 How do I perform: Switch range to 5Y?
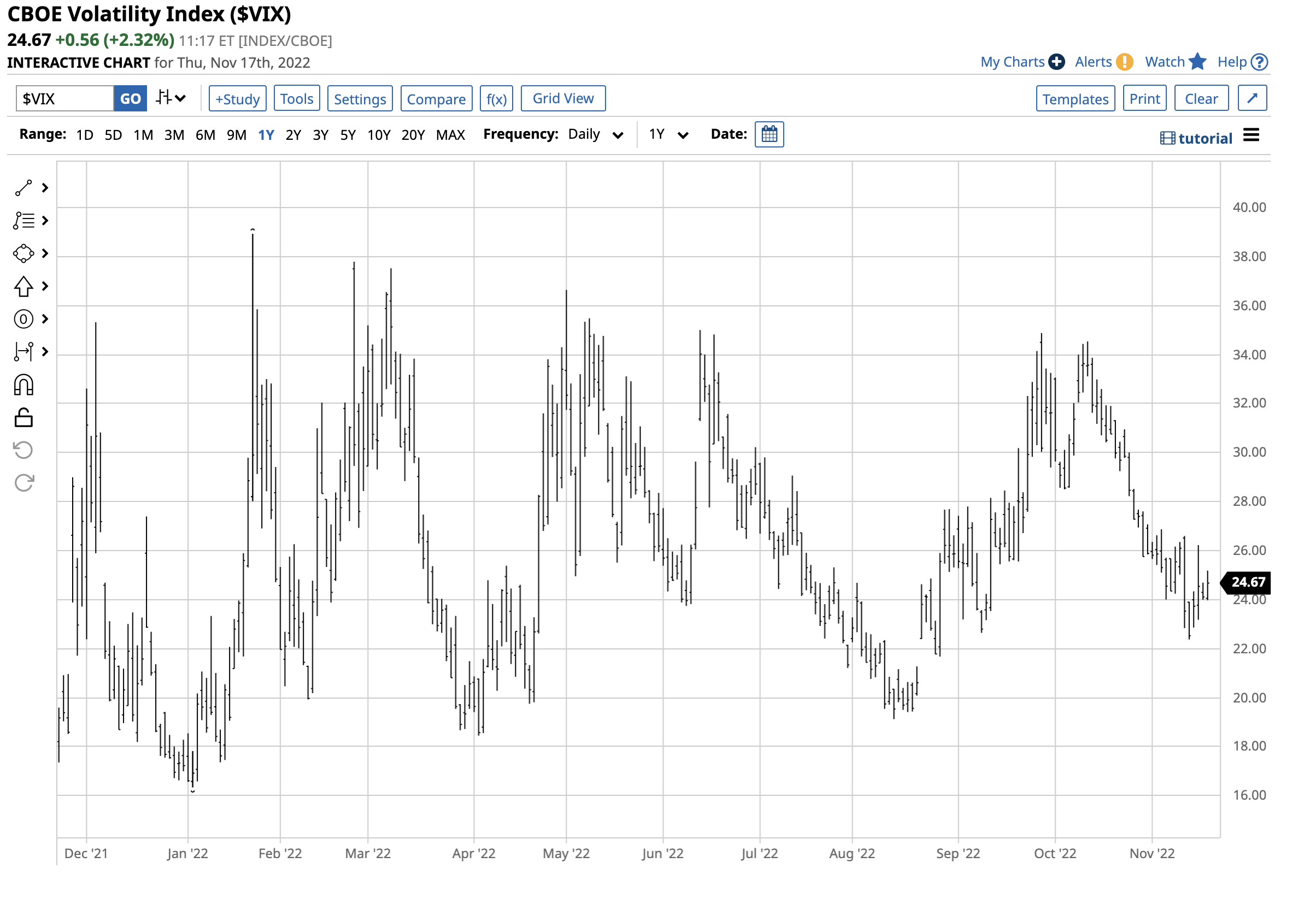(348, 135)
